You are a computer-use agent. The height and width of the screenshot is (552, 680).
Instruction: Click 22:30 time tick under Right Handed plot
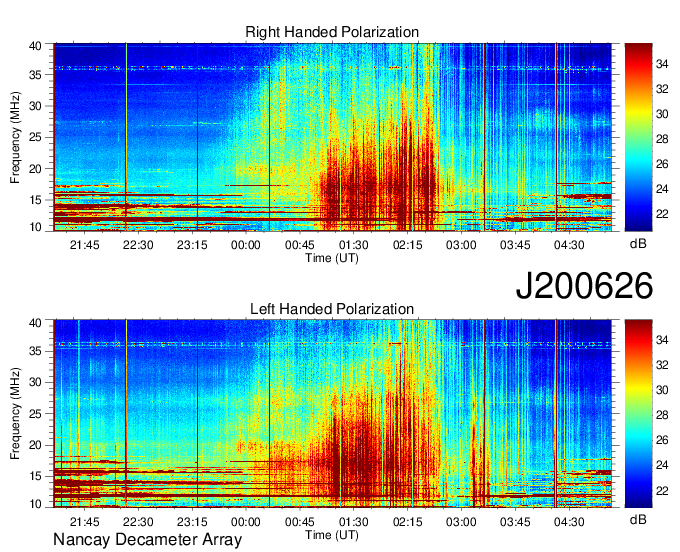[138, 245]
